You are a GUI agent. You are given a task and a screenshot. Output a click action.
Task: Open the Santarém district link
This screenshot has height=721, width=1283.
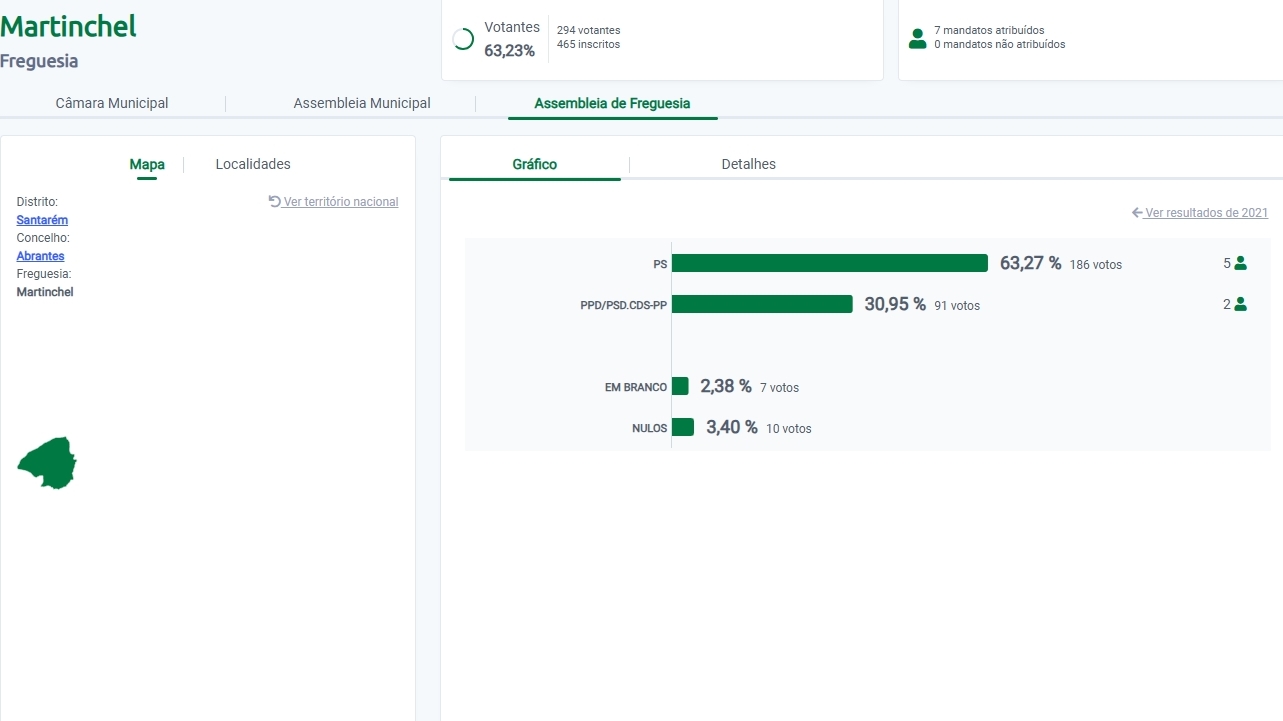[x=42, y=220]
